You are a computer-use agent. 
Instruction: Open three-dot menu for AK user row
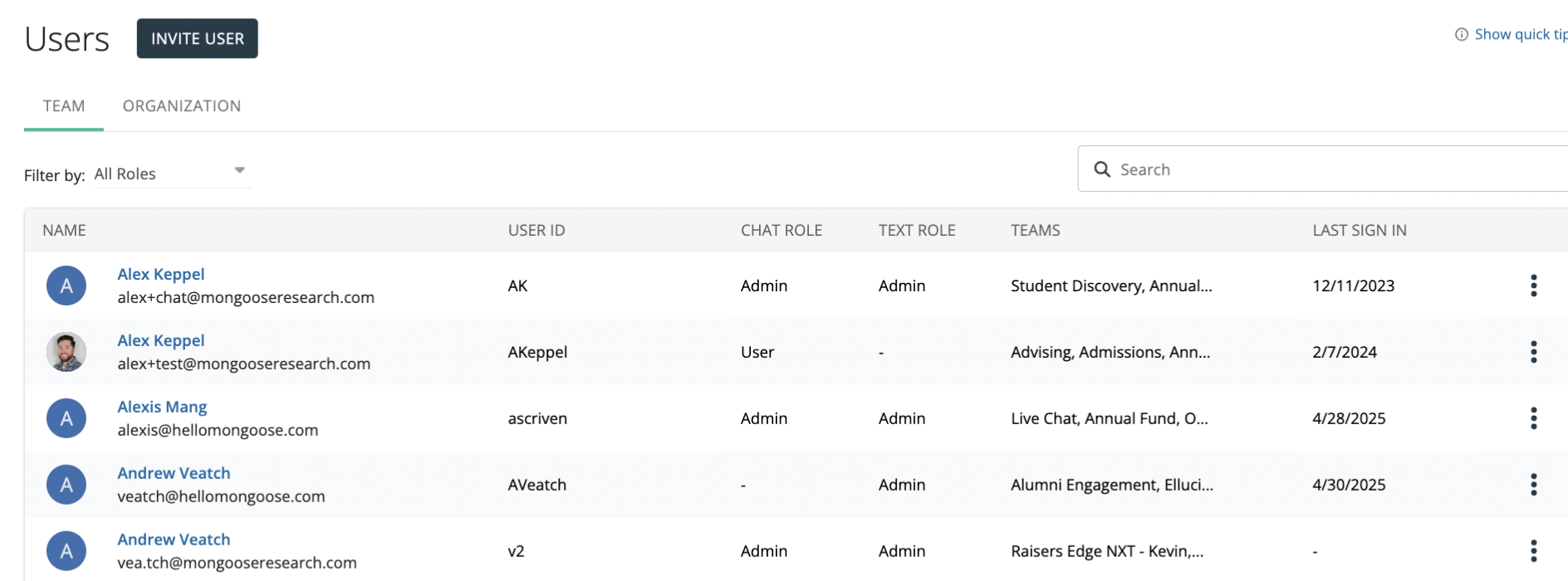click(1533, 286)
